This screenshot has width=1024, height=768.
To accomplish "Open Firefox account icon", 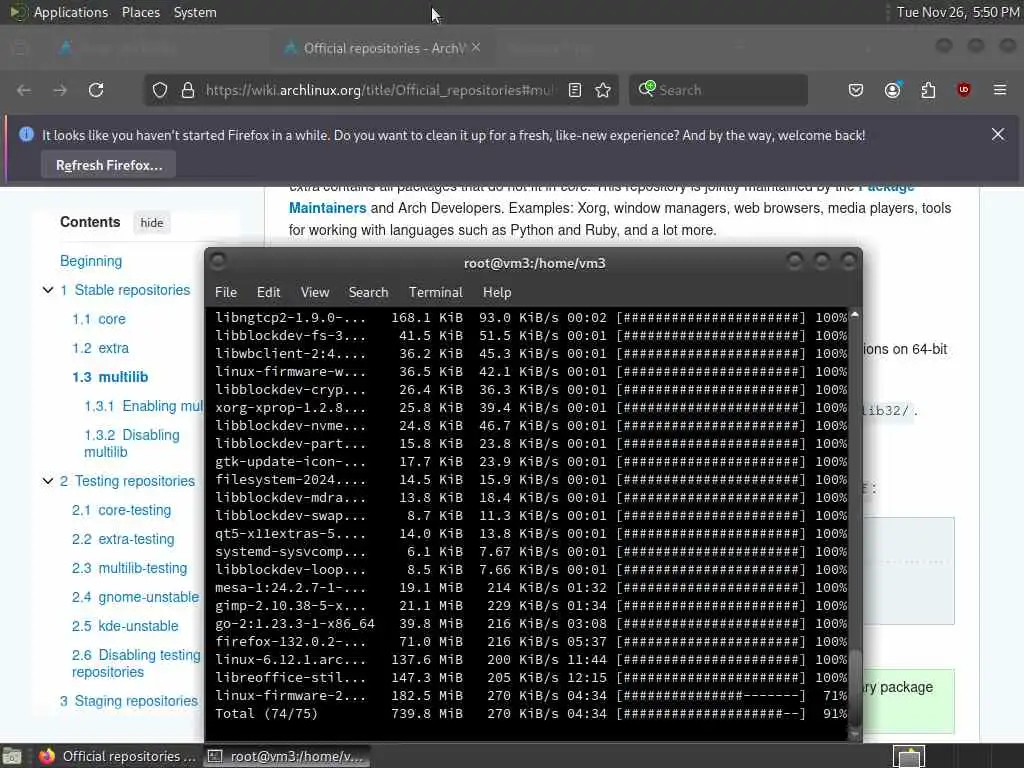I will [892, 90].
